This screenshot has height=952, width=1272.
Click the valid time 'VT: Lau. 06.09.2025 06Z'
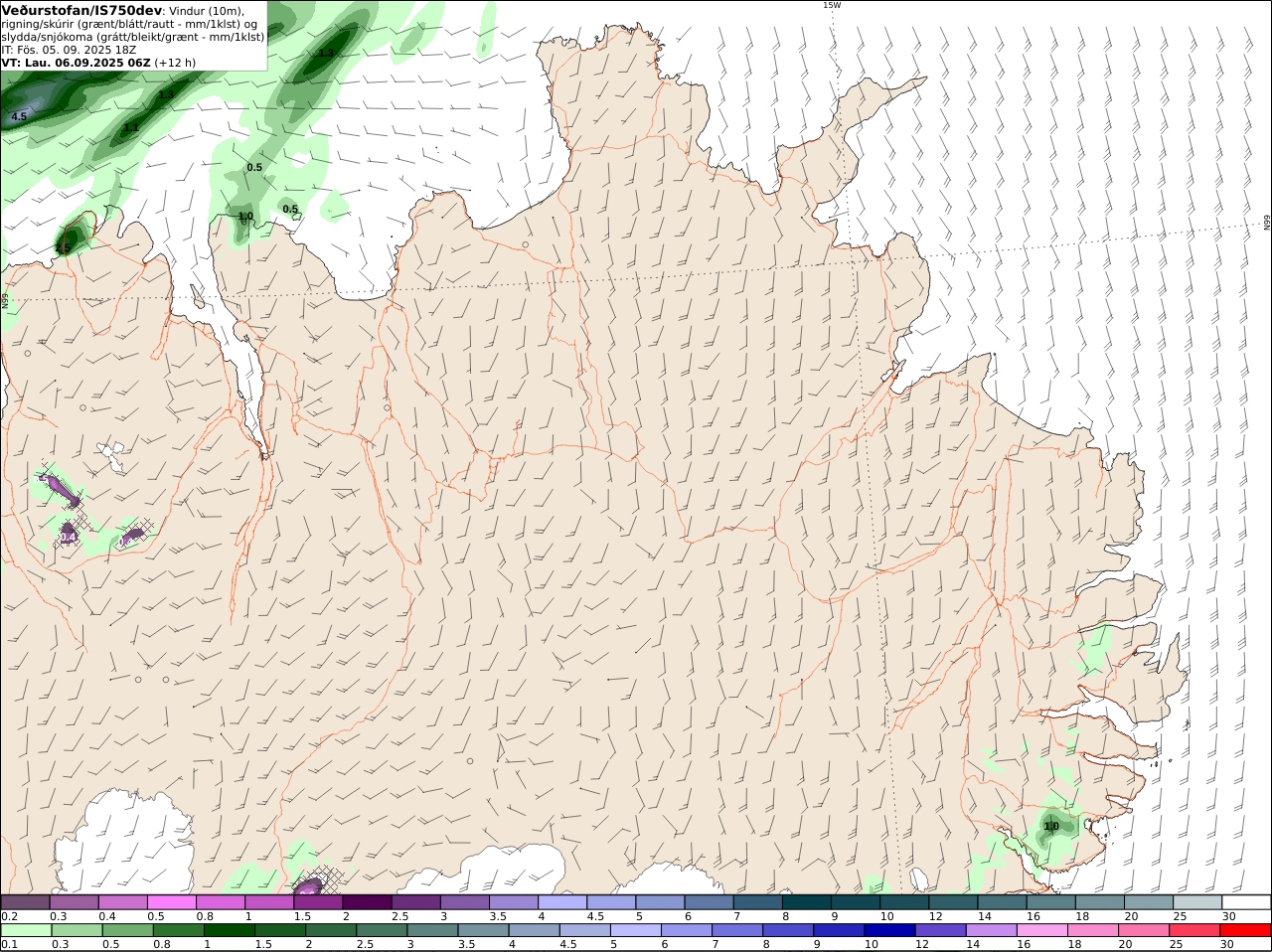[x=76, y=62]
